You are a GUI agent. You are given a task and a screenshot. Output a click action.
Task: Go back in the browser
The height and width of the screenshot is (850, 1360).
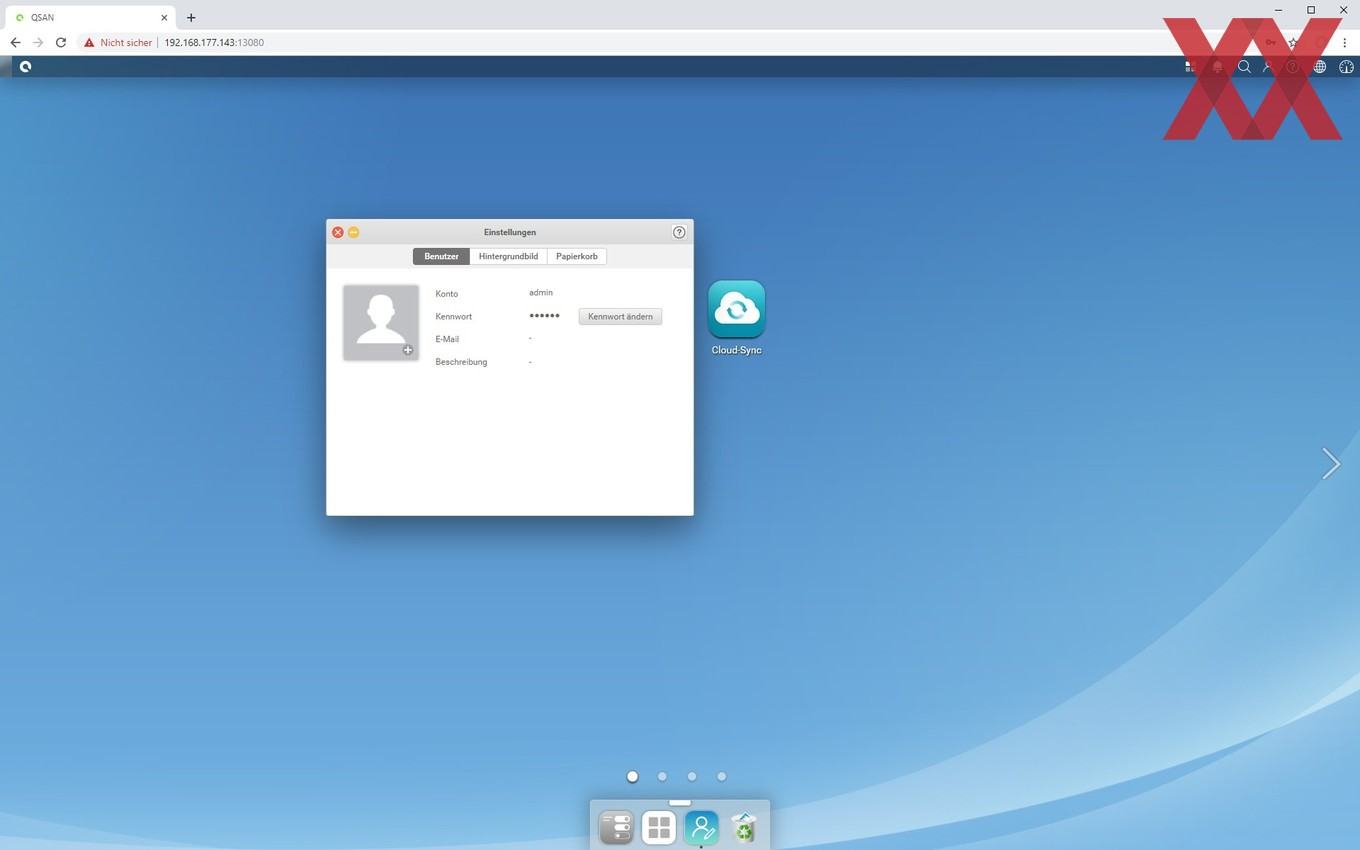tap(15, 43)
